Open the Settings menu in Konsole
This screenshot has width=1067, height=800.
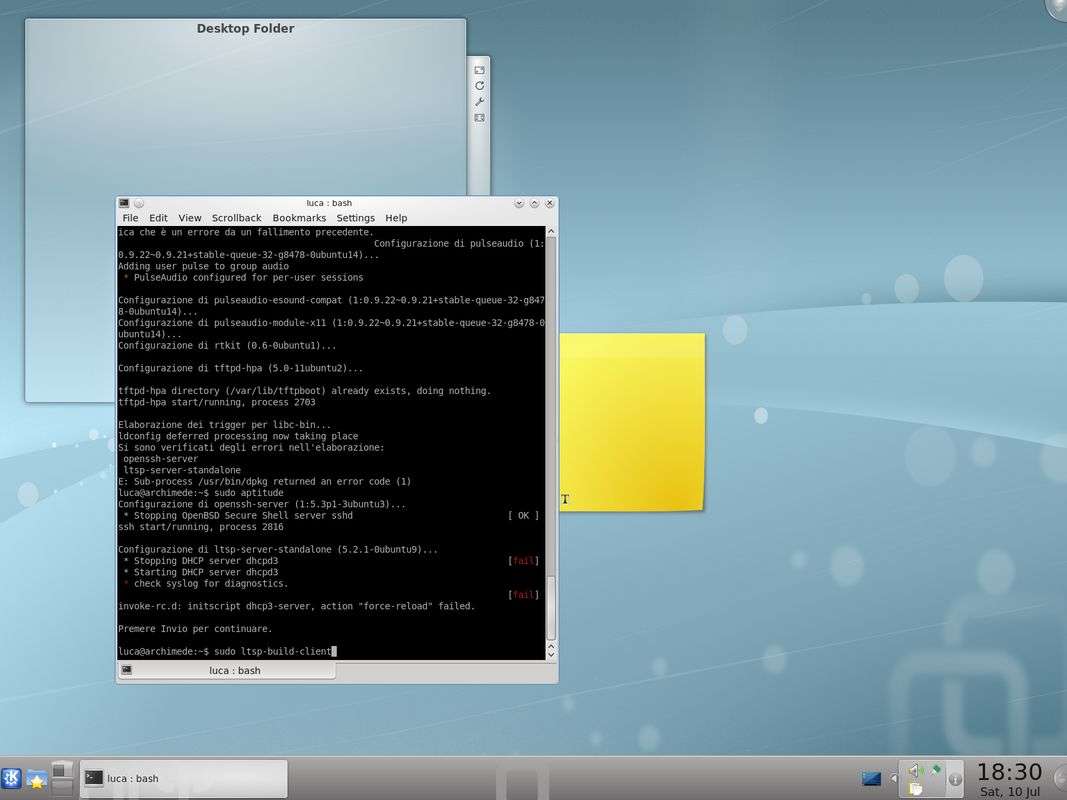click(x=355, y=218)
